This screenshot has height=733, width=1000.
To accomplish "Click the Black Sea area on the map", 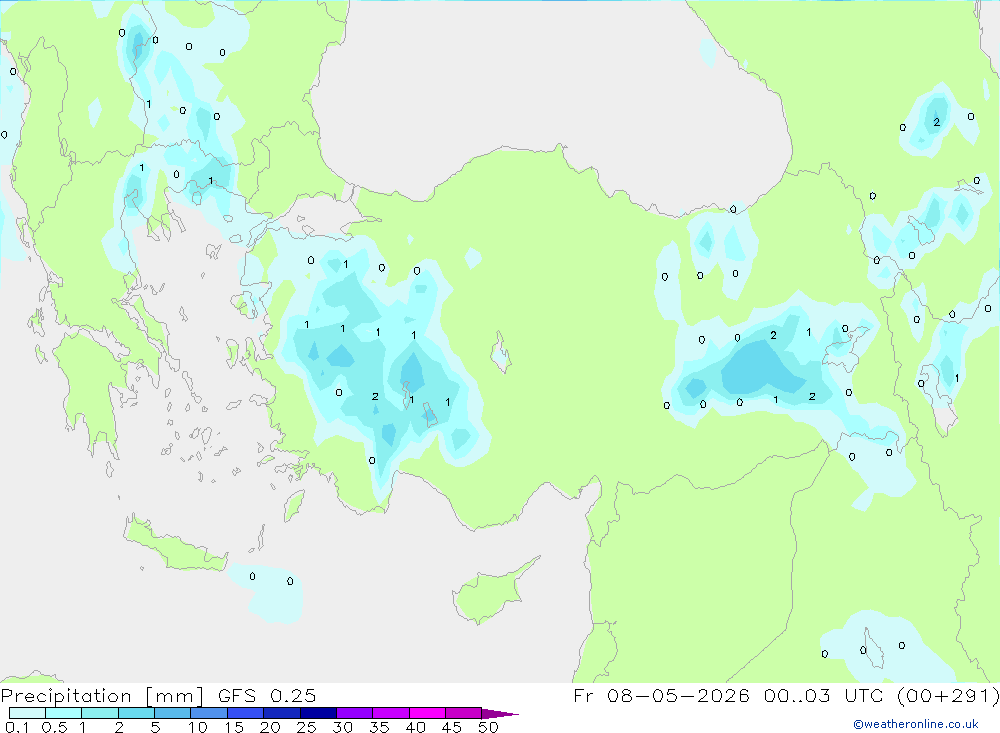I will pyautogui.click(x=548, y=96).
